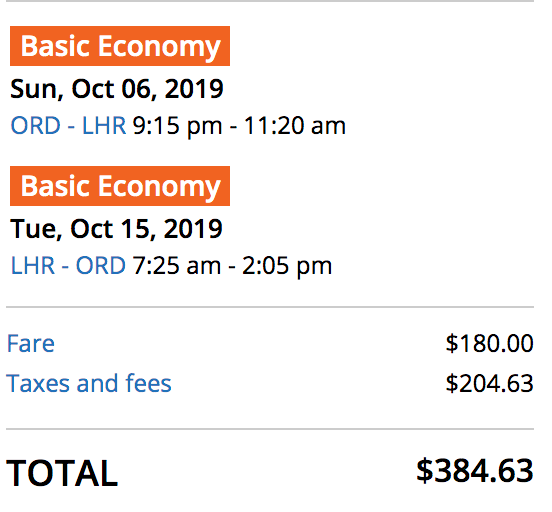Click the $384.63 total price
Viewport: 552px width, 512px height.
coord(475,471)
